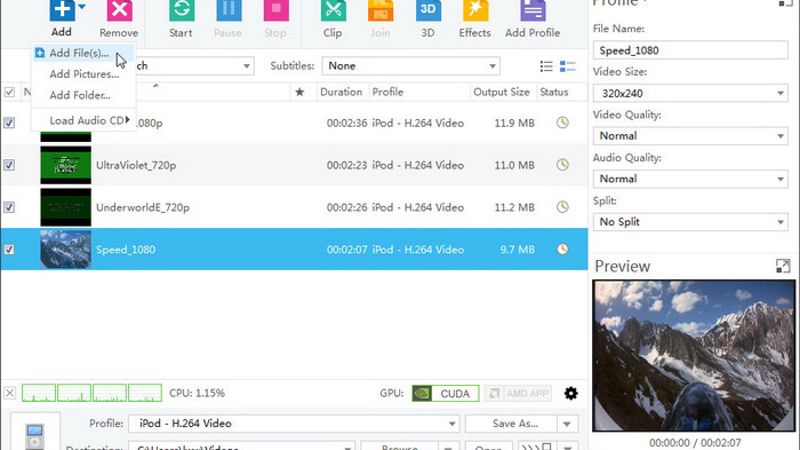Uncheck the first file row checkbox

click(9, 123)
